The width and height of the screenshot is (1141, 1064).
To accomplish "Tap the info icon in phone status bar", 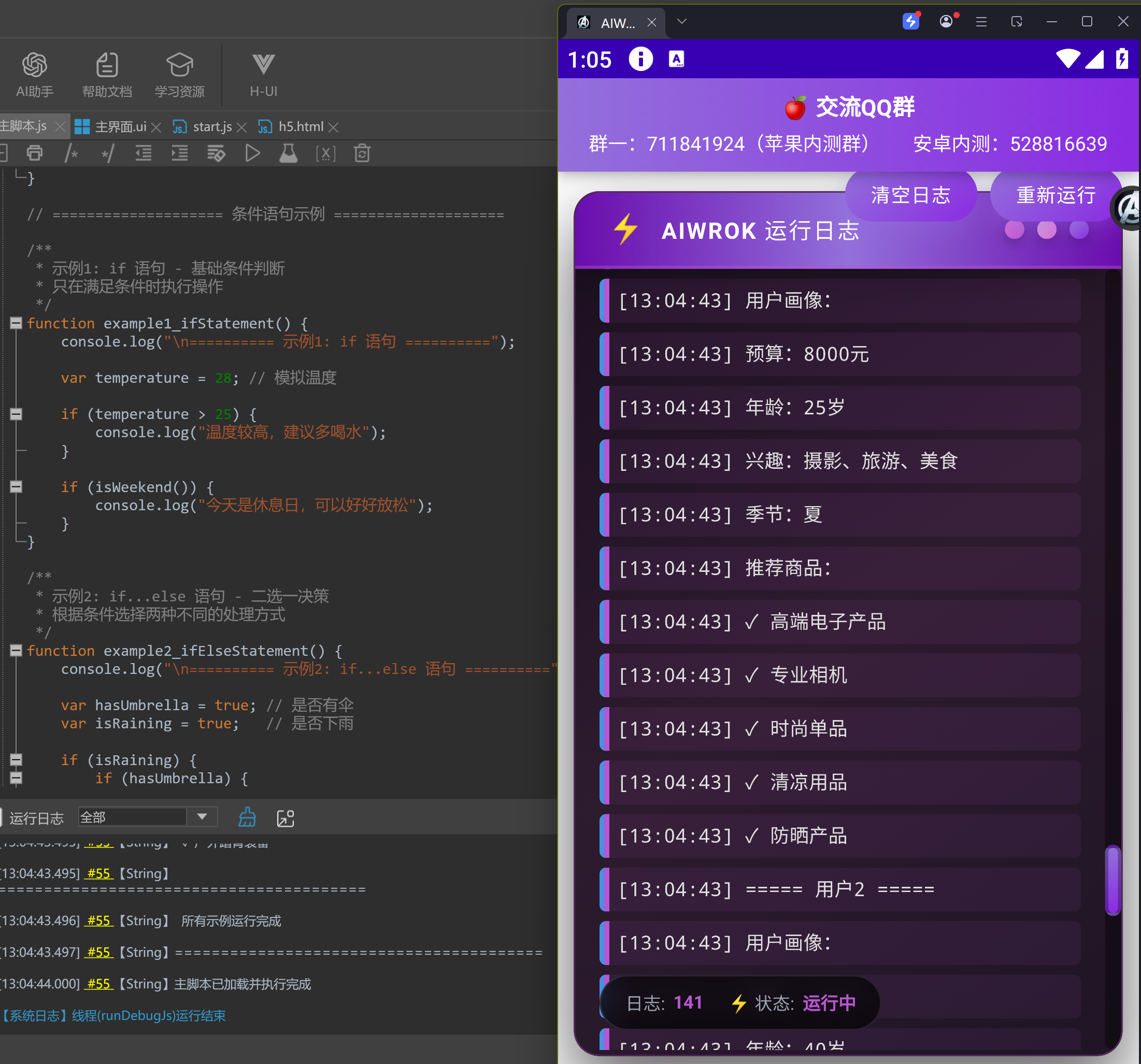I will click(x=640, y=59).
